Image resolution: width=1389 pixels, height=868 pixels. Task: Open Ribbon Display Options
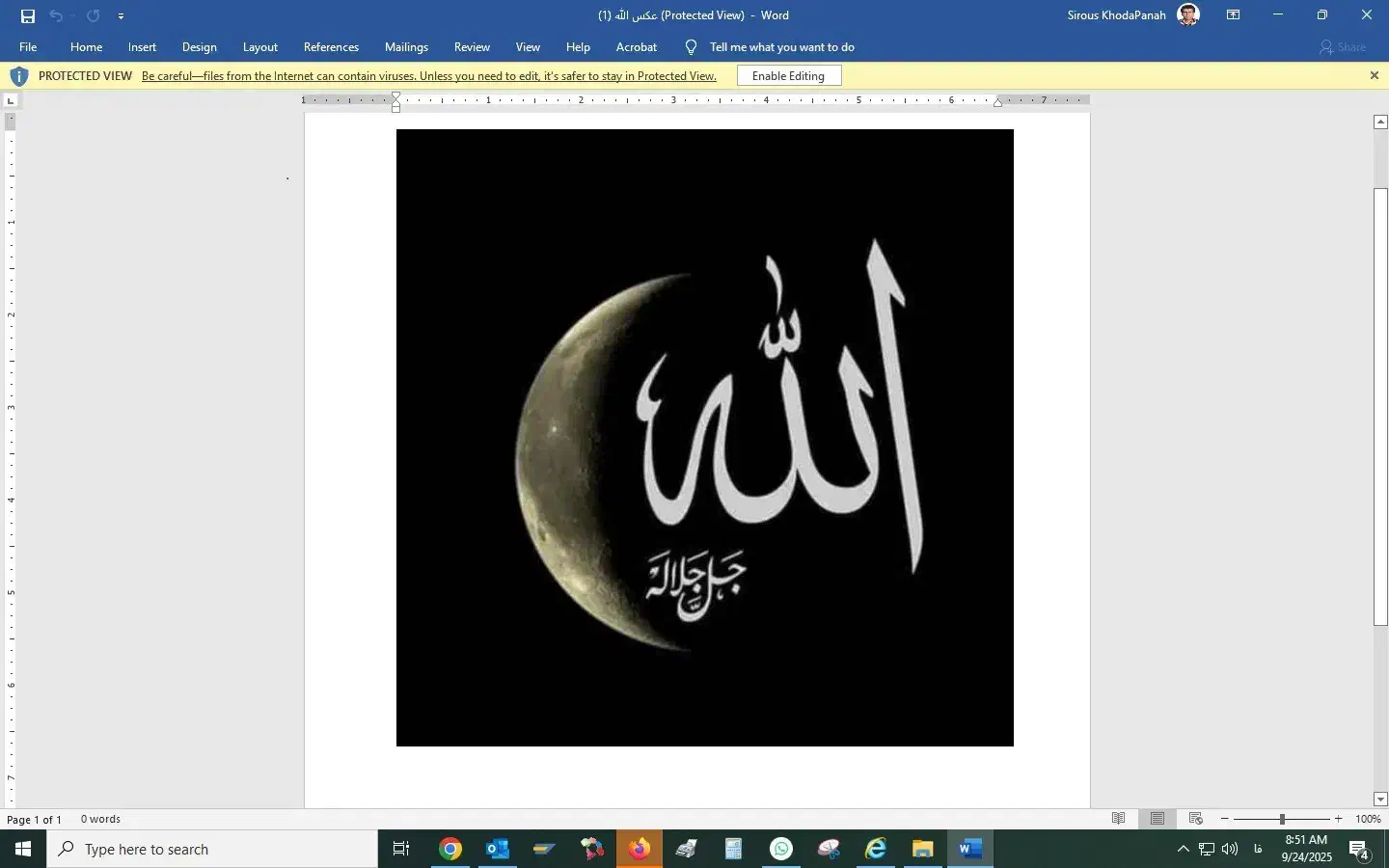[x=1233, y=15]
